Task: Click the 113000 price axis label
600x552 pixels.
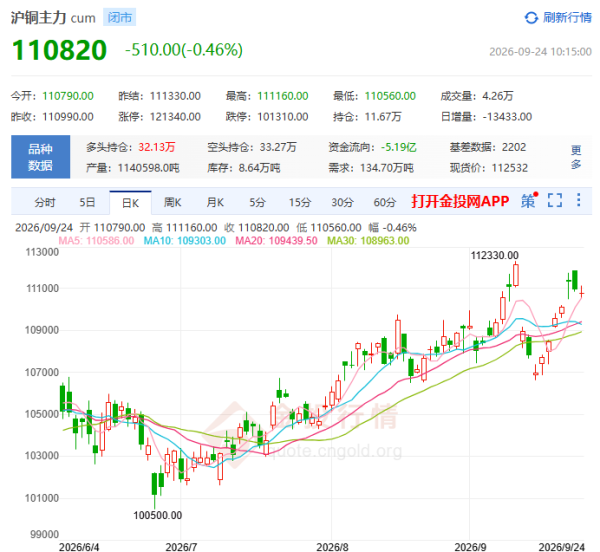Action: pyautogui.click(x=42, y=252)
